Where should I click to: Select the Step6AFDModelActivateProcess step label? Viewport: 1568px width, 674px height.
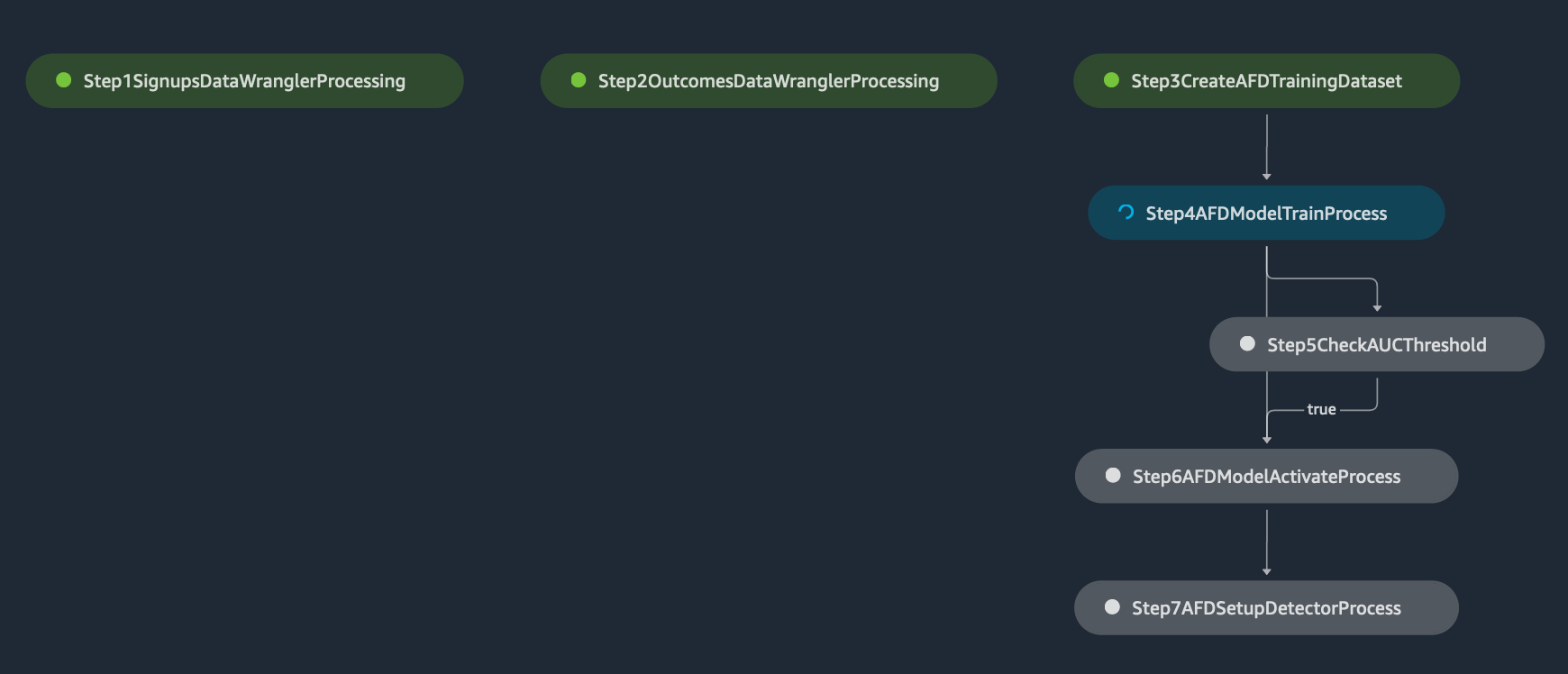click(x=1266, y=477)
